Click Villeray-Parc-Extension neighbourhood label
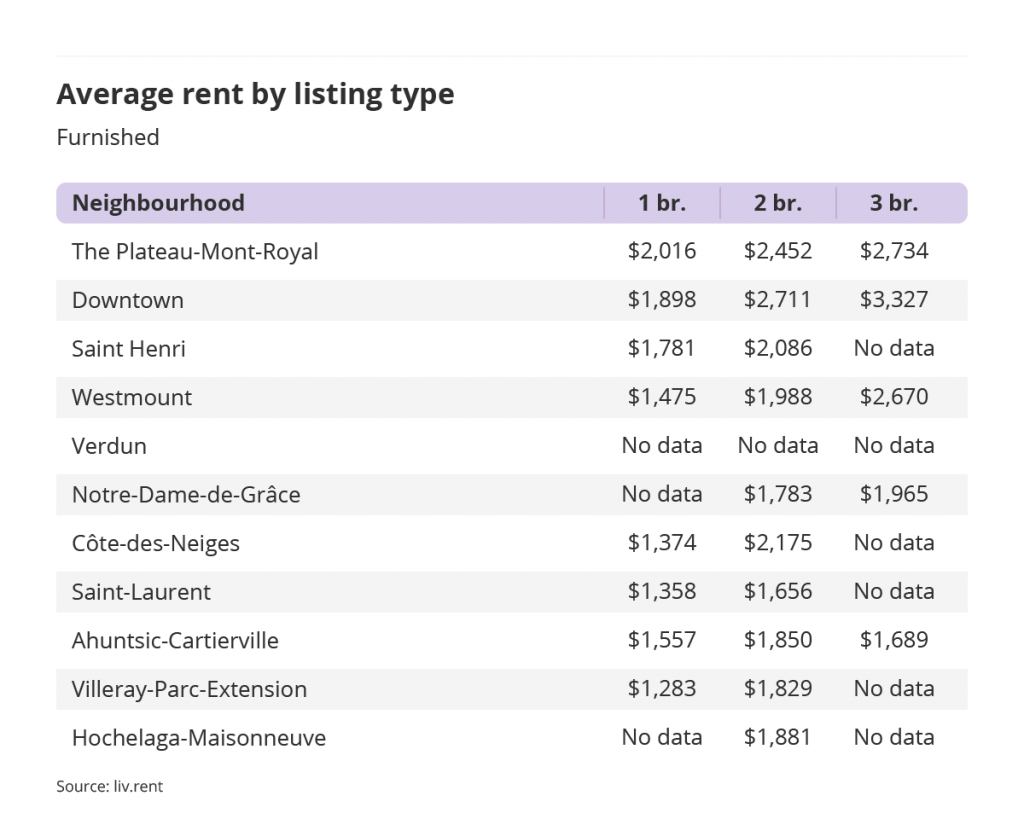This screenshot has width=1024, height=819. (189, 689)
